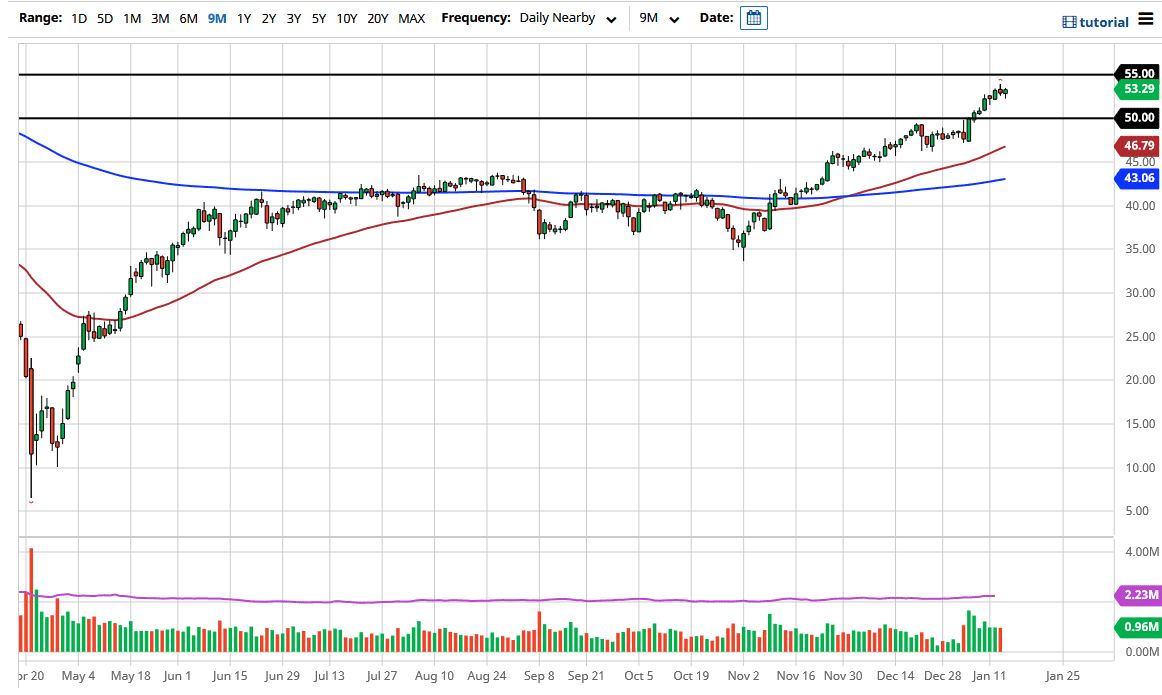
Task: Click the purple 2.23M volume average label
Action: (x=1137, y=596)
